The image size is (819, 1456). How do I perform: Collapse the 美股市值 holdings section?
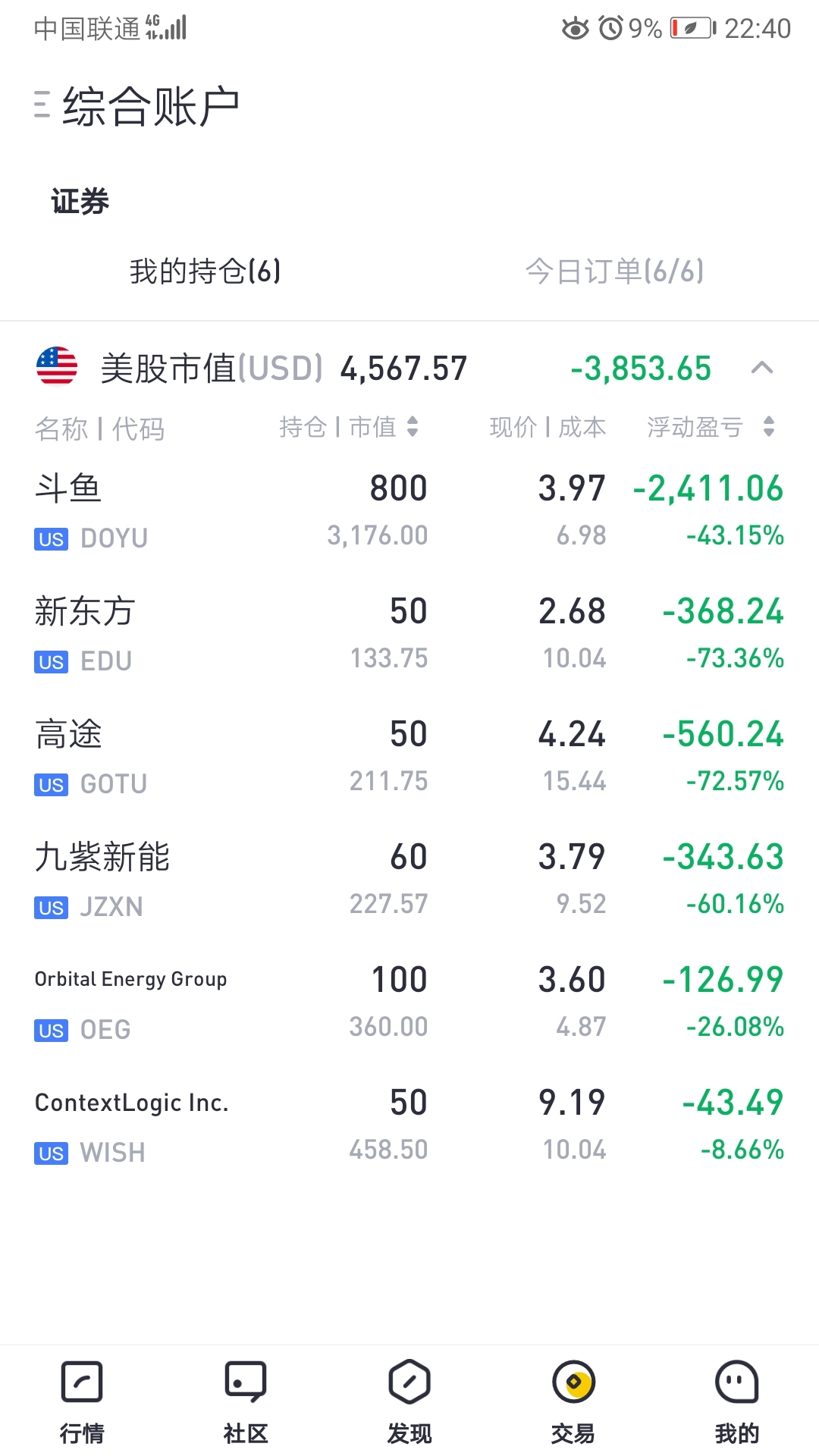point(762,368)
